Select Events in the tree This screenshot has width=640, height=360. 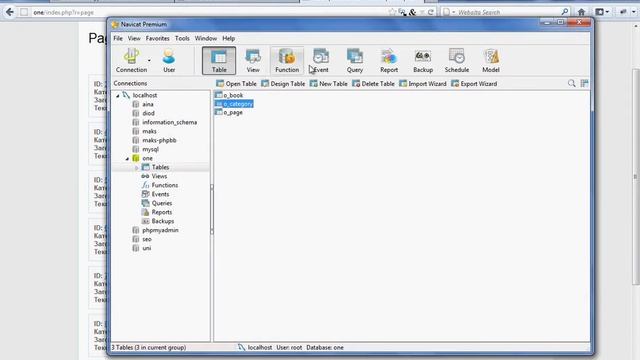coord(160,194)
